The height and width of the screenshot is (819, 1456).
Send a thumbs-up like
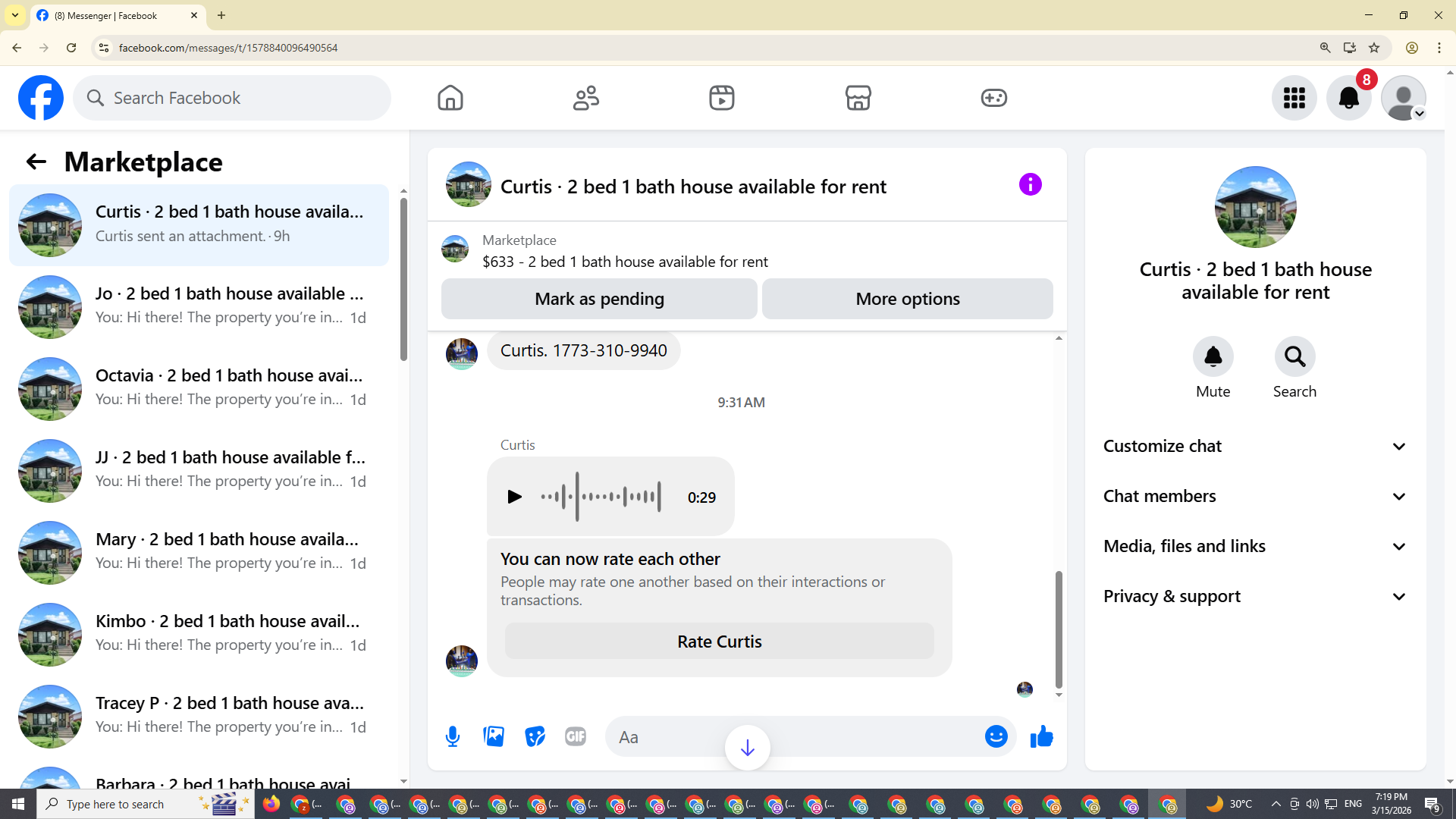[1042, 736]
